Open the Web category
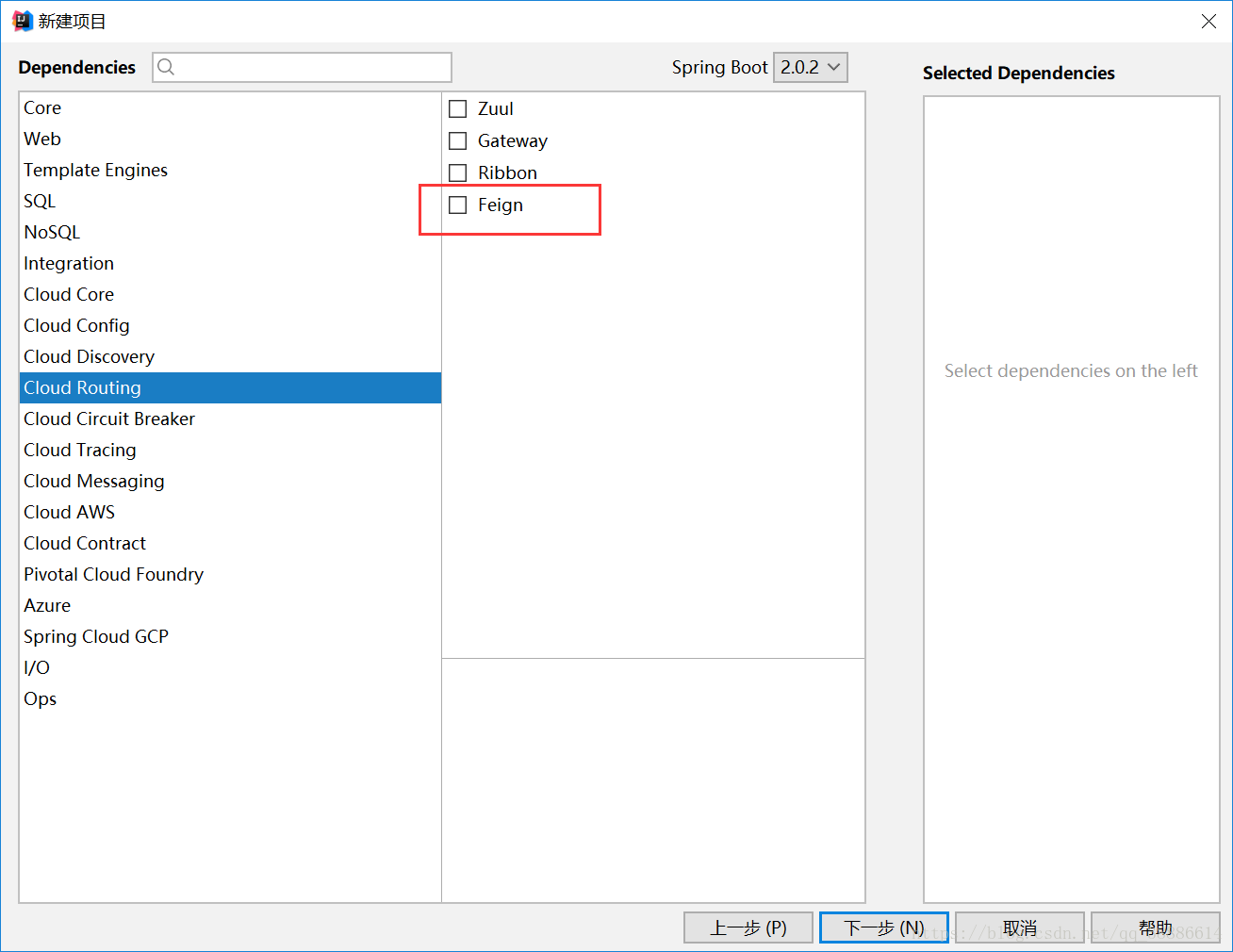 click(x=230, y=139)
